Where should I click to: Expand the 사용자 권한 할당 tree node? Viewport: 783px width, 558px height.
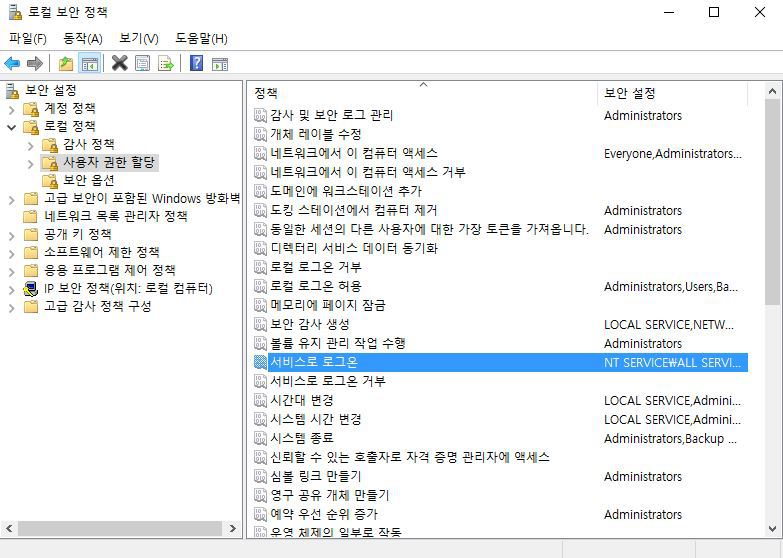point(30,163)
